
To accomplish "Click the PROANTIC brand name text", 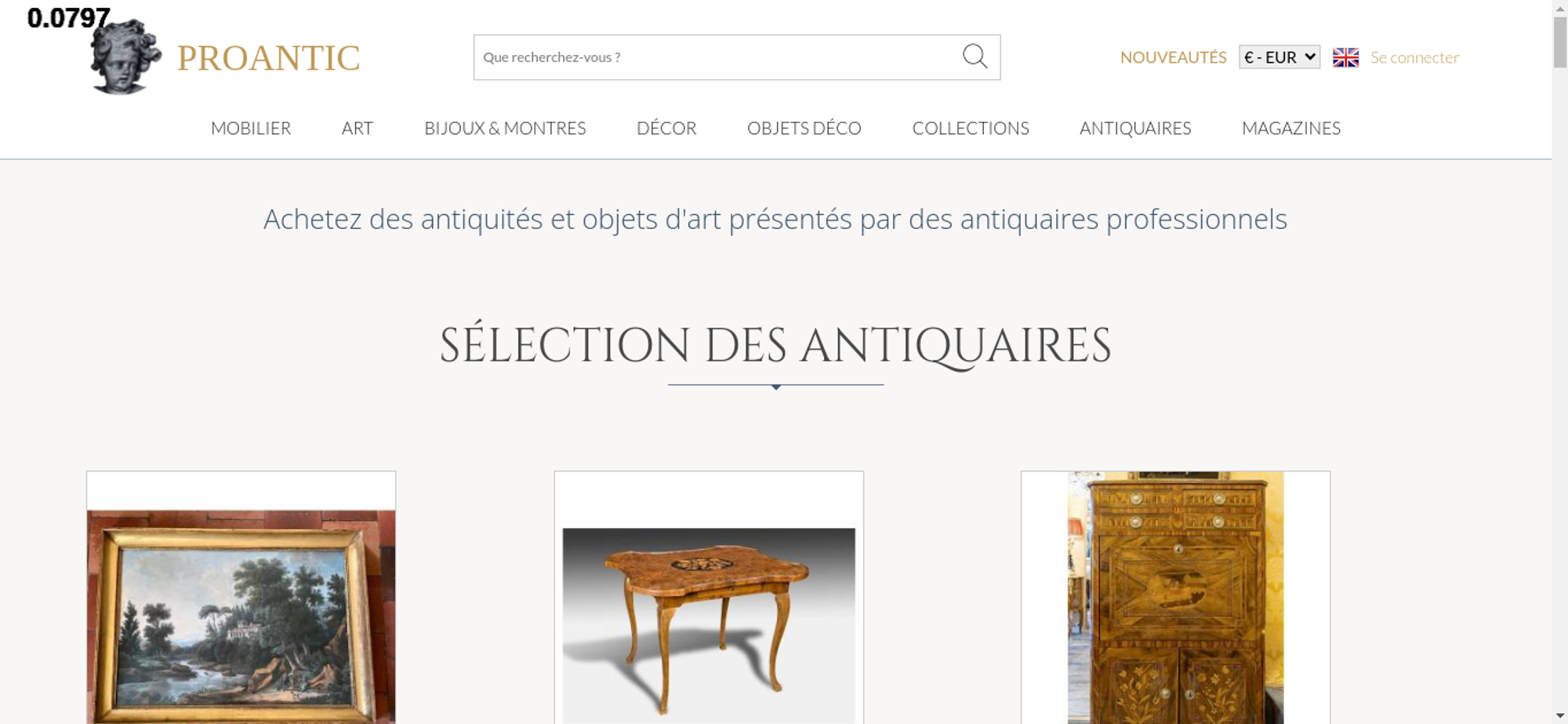I will (268, 58).
